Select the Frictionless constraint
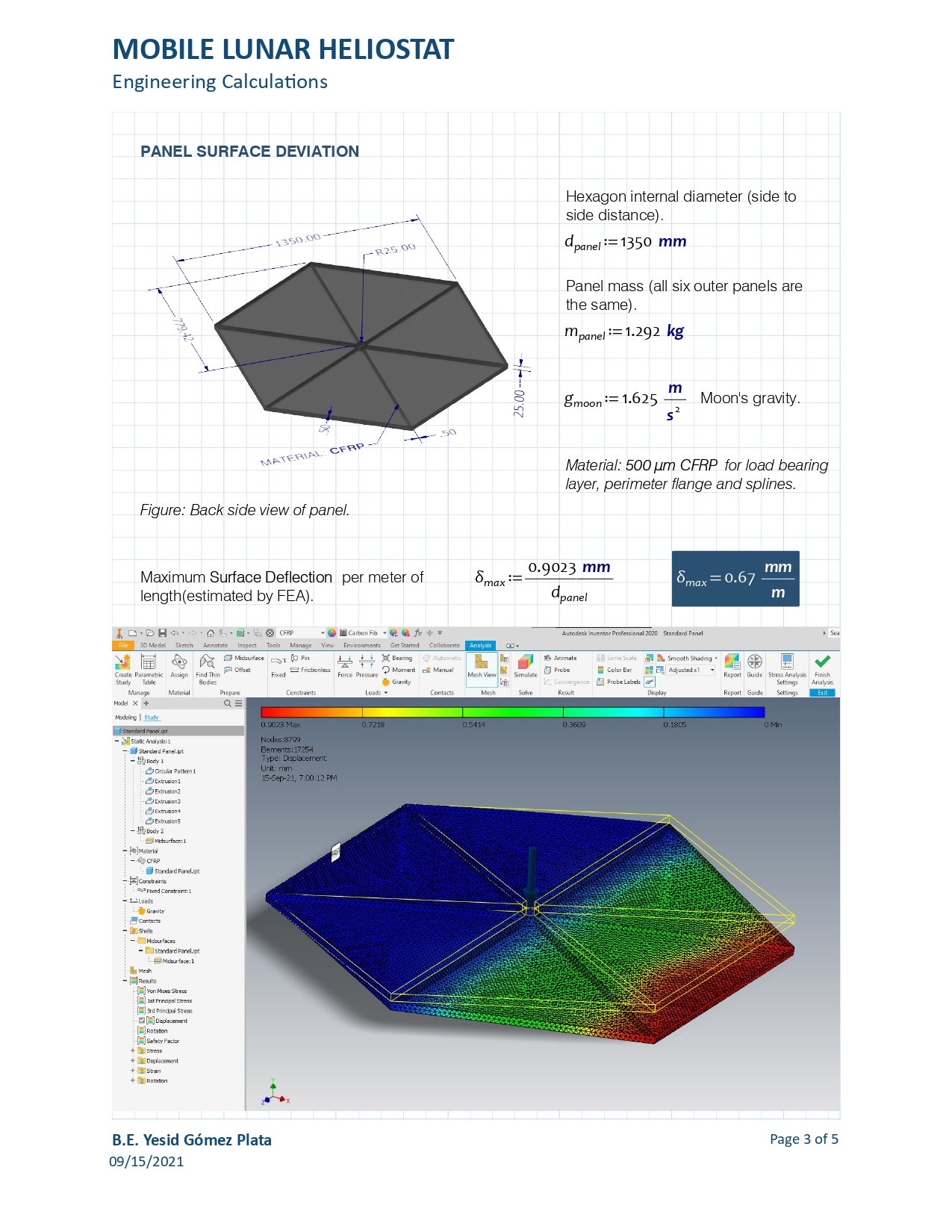This screenshot has height=1232, width=952. [x=311, y=670]
